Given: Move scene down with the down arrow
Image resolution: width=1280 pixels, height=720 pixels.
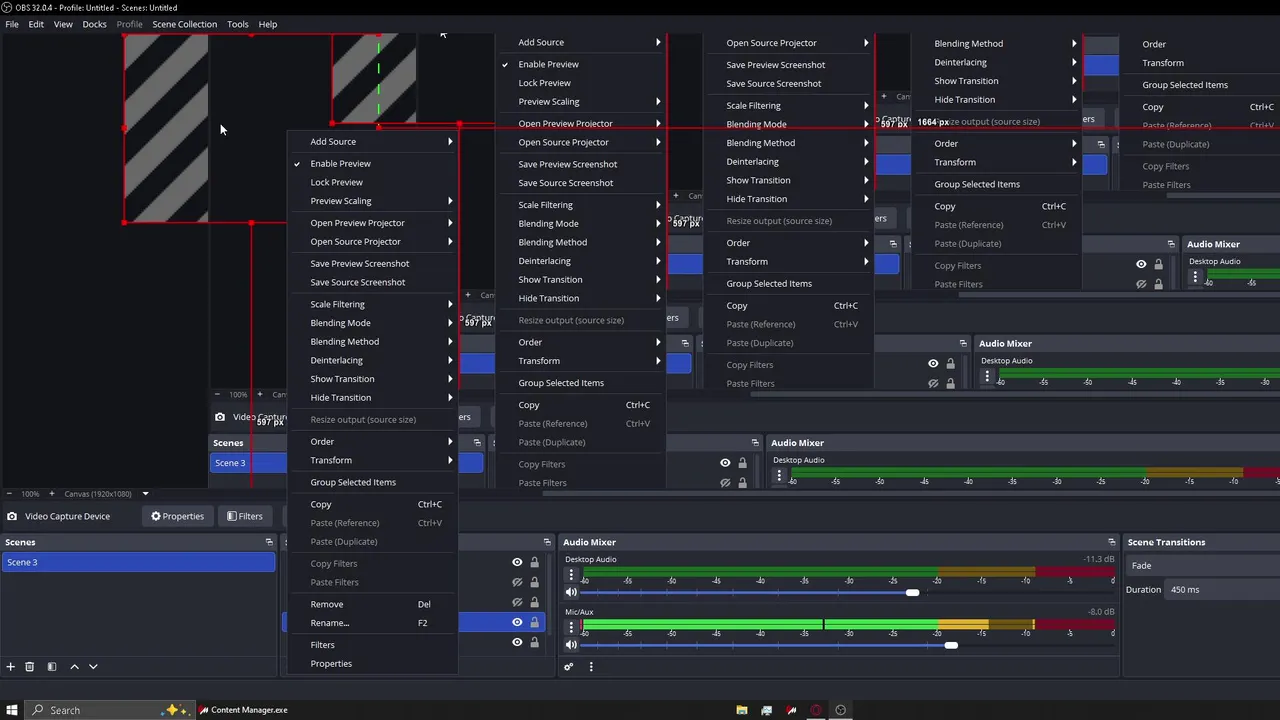Looking at the screenshot, I should tap(93, 667).
